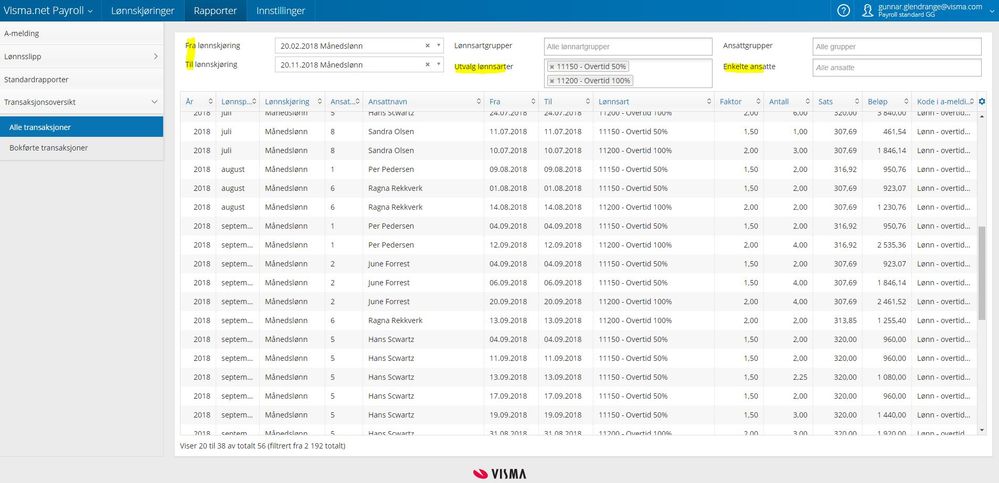Open the Visma.net Payroll app switcher
This screenshot has width=999, height=483.
pyautogui.click(x=48, y=11)
